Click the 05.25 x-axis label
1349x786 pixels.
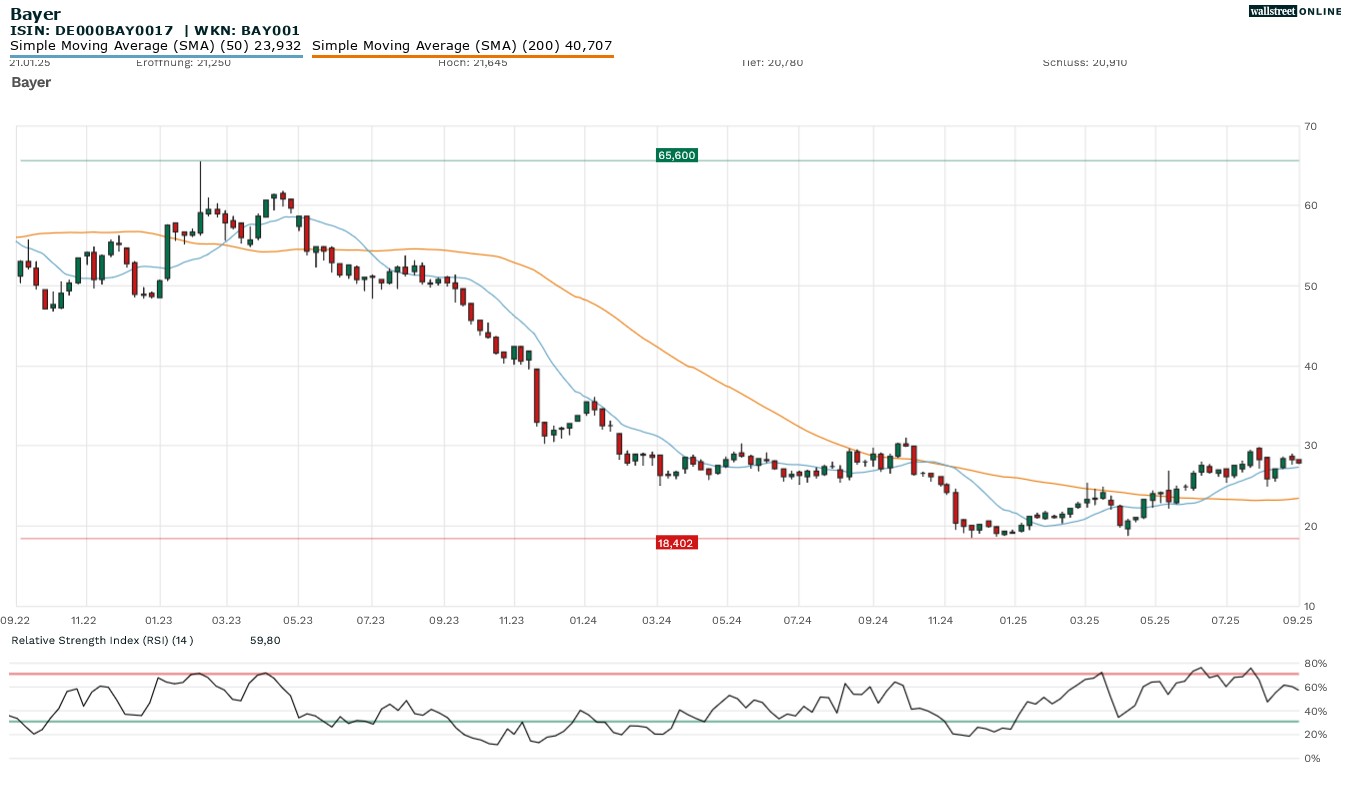pyautogui.click(x=1154, y=620)
